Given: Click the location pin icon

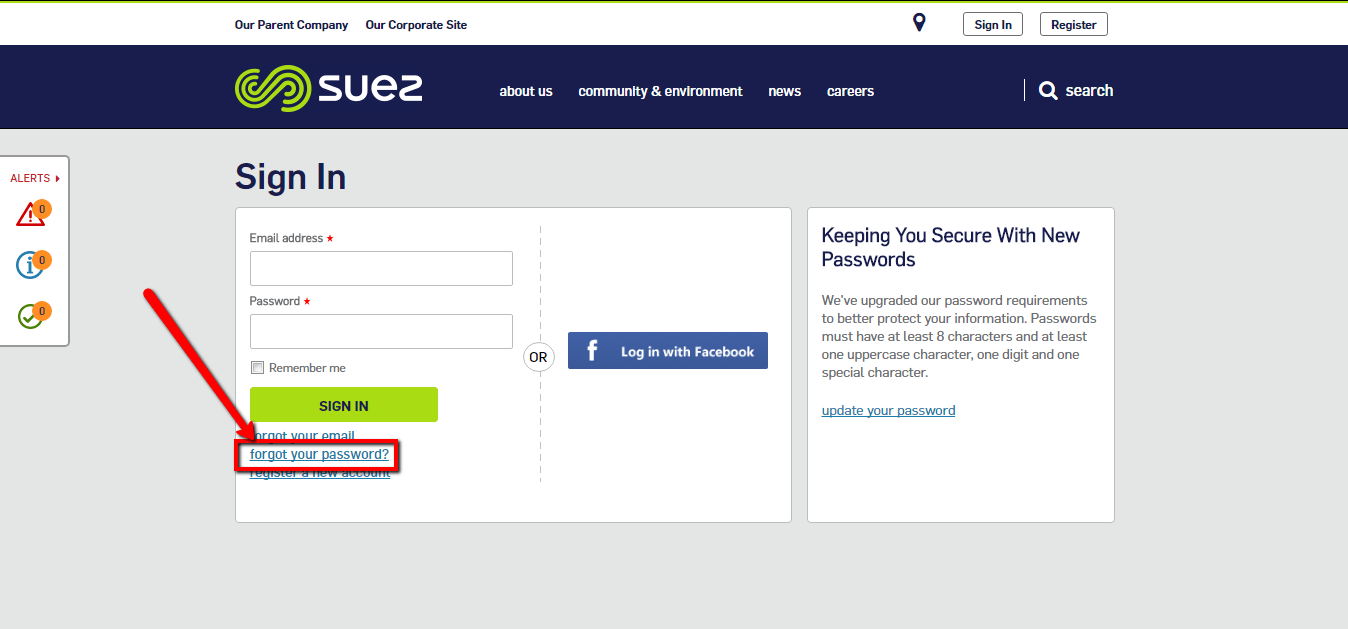Looking at the screenshot, I should pos(918,21).
